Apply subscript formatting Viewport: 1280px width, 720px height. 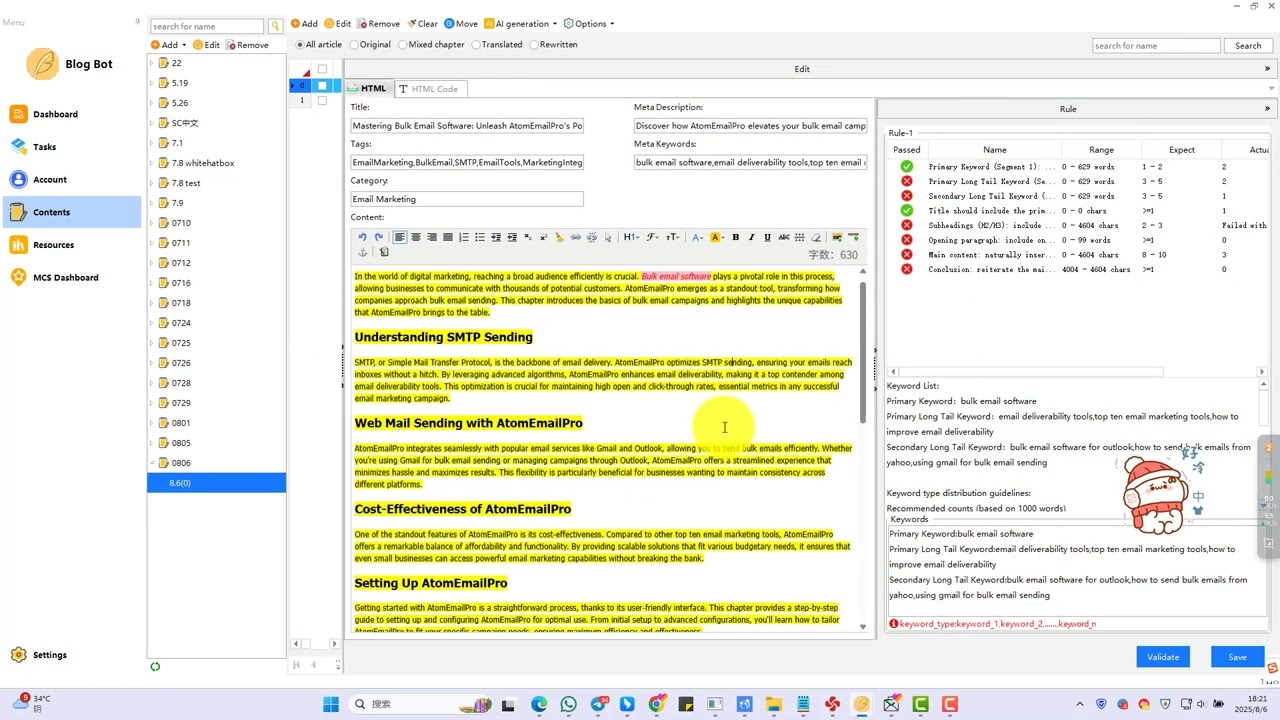[x=527, y=237]
